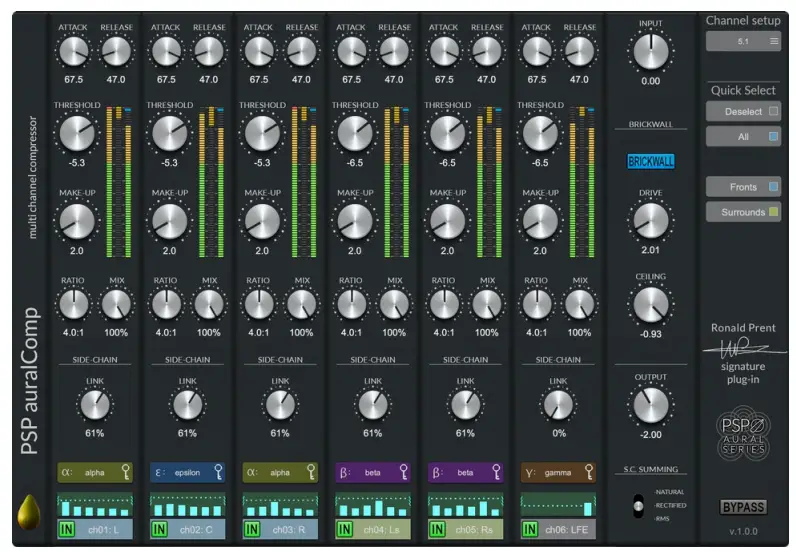The height and width of the screenshot is (552, 796).
Task: Toggle the BYPASS button
Action: coord(743,507)
